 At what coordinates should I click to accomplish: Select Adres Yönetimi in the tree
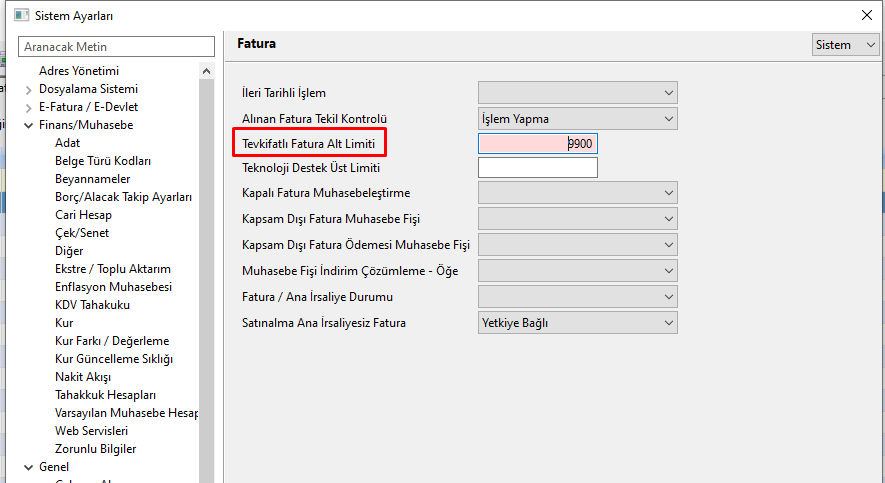coord(79,71)
